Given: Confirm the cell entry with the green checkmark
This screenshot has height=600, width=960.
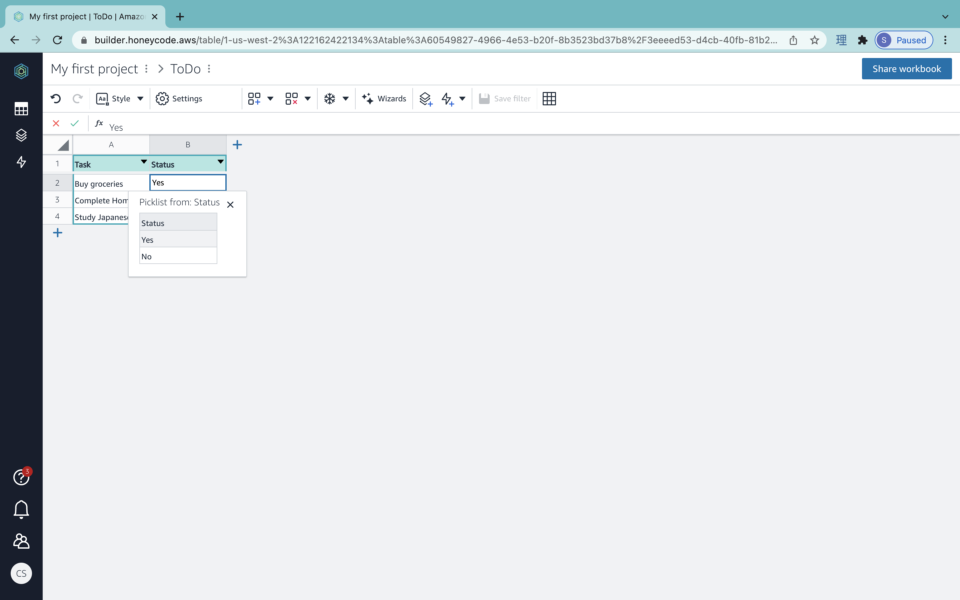Looking at the screenshot, I should click(x=75, y=123).
